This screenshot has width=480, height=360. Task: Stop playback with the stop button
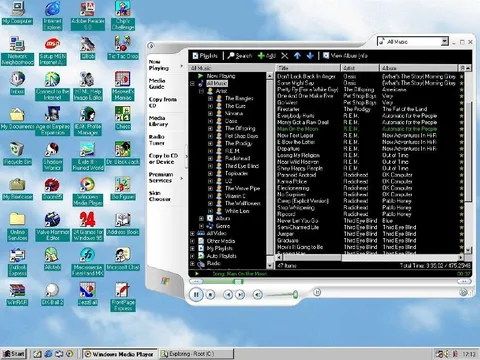click(210, 295)
